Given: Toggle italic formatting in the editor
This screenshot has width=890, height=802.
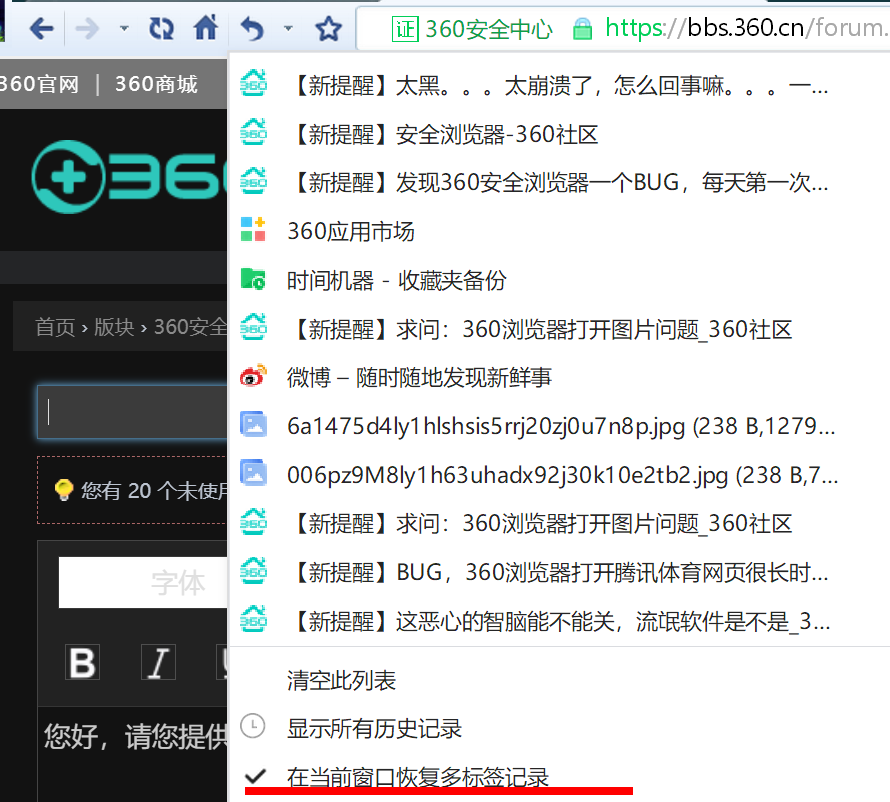Looking at the screenshot, I should coord(158,662).
